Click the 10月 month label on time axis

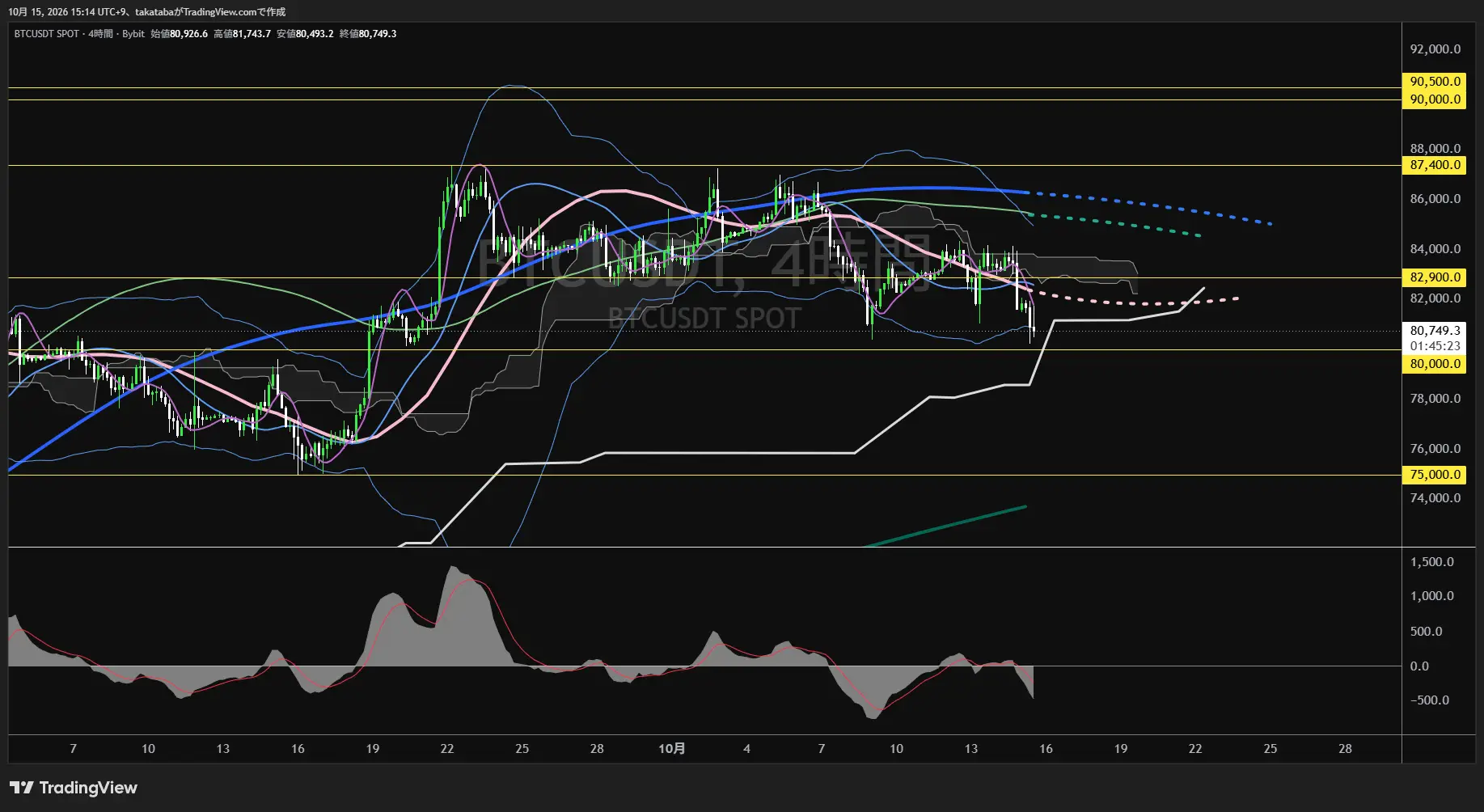tap(671, 749)
